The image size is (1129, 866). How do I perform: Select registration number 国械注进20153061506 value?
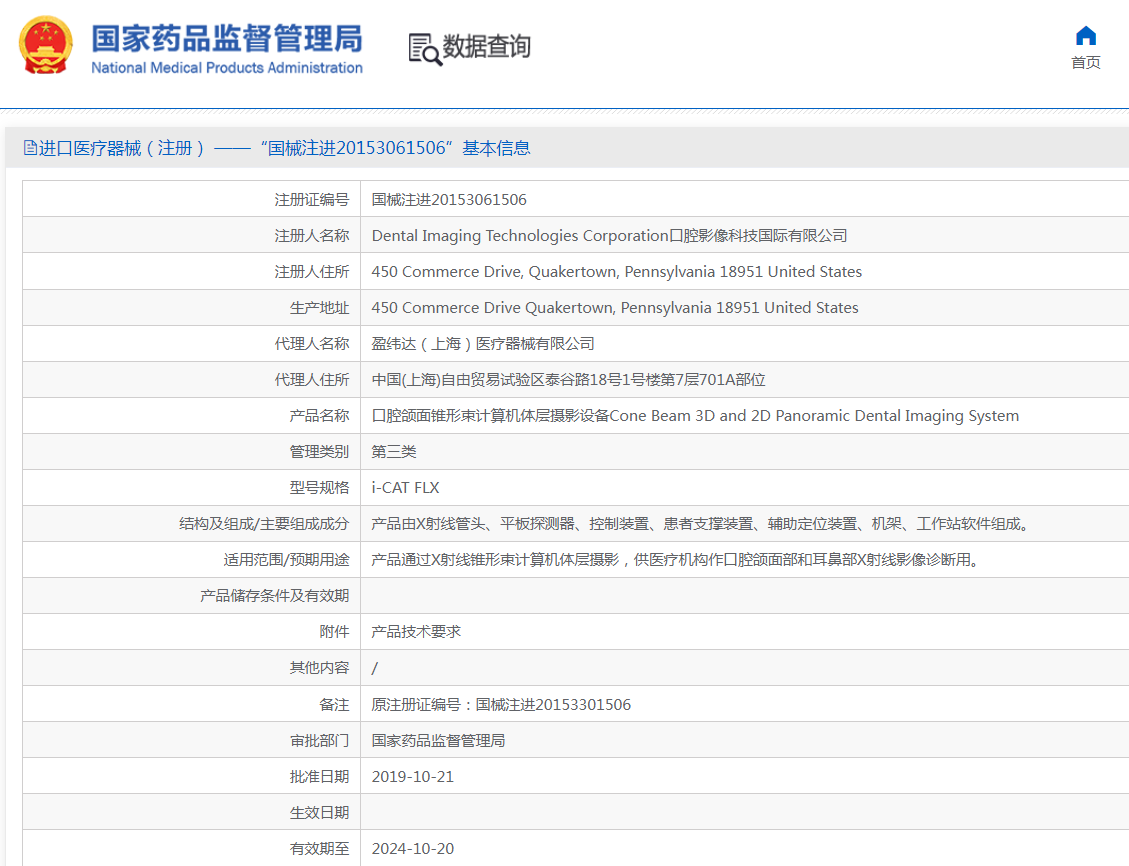point(449,200)
